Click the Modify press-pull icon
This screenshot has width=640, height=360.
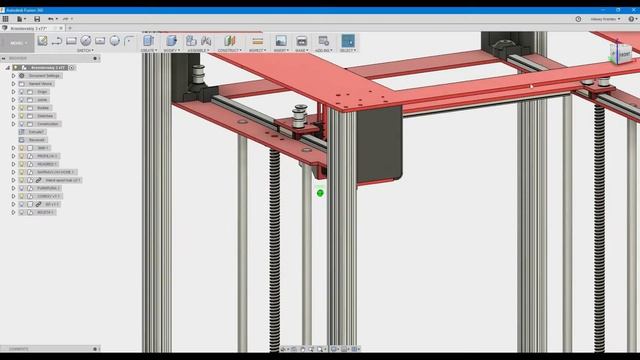click(172, 40)
